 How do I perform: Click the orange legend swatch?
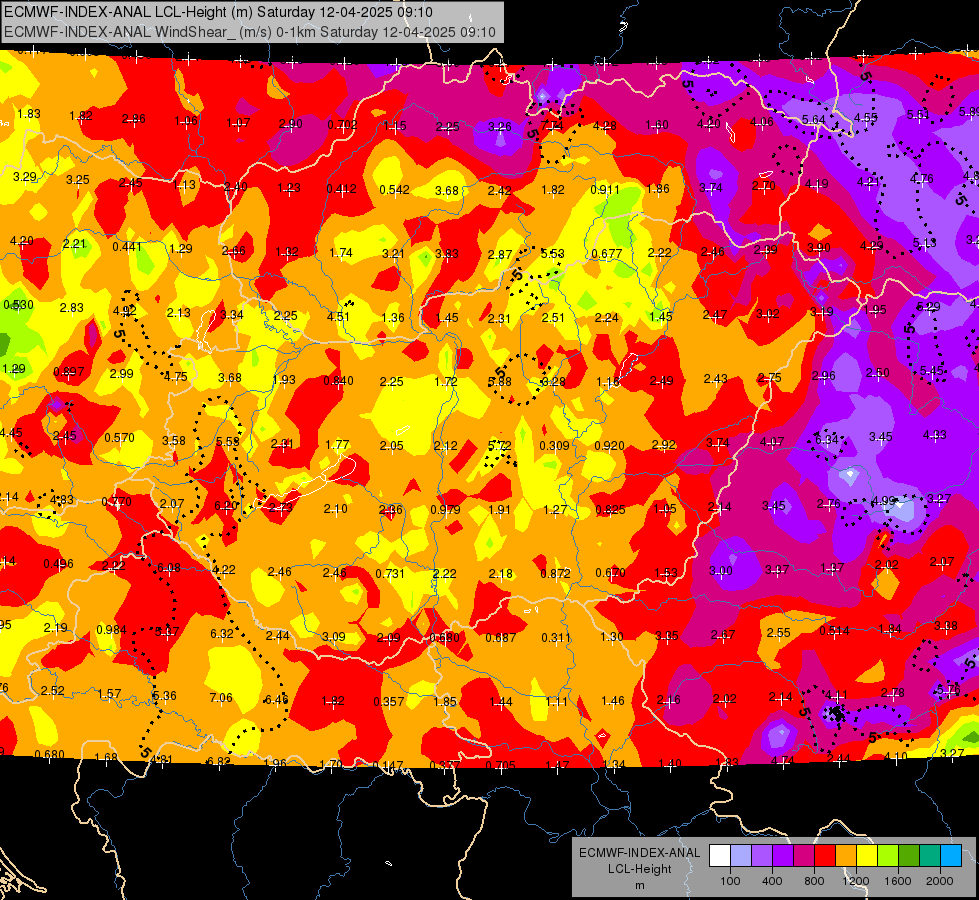(x=846, y=856)
